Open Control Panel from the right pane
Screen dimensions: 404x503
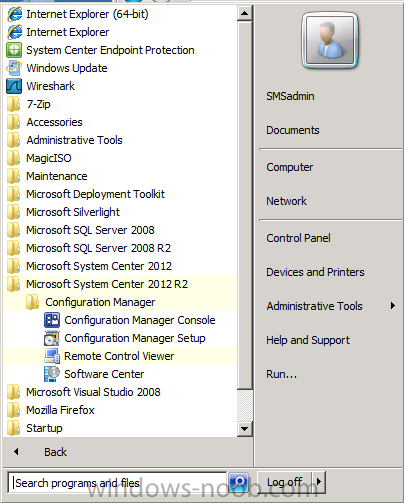click(298, 238)
